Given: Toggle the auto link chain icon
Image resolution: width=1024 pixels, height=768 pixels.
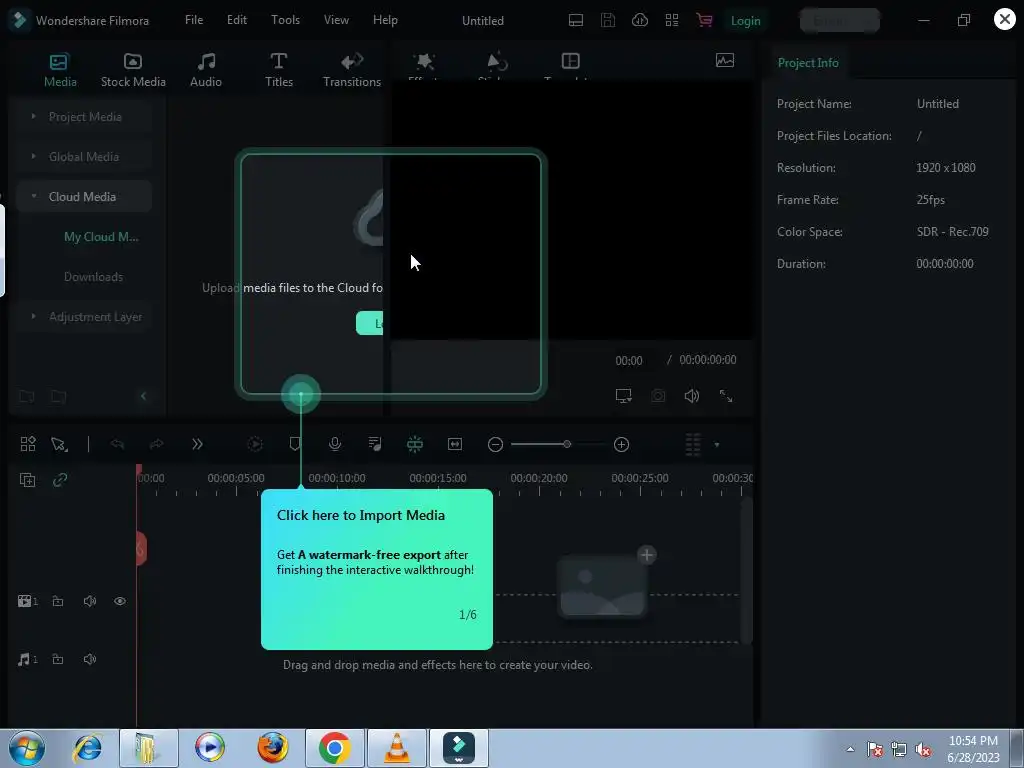Looking at the screenshot, I should pyautogui.click(x=60, y=480).
